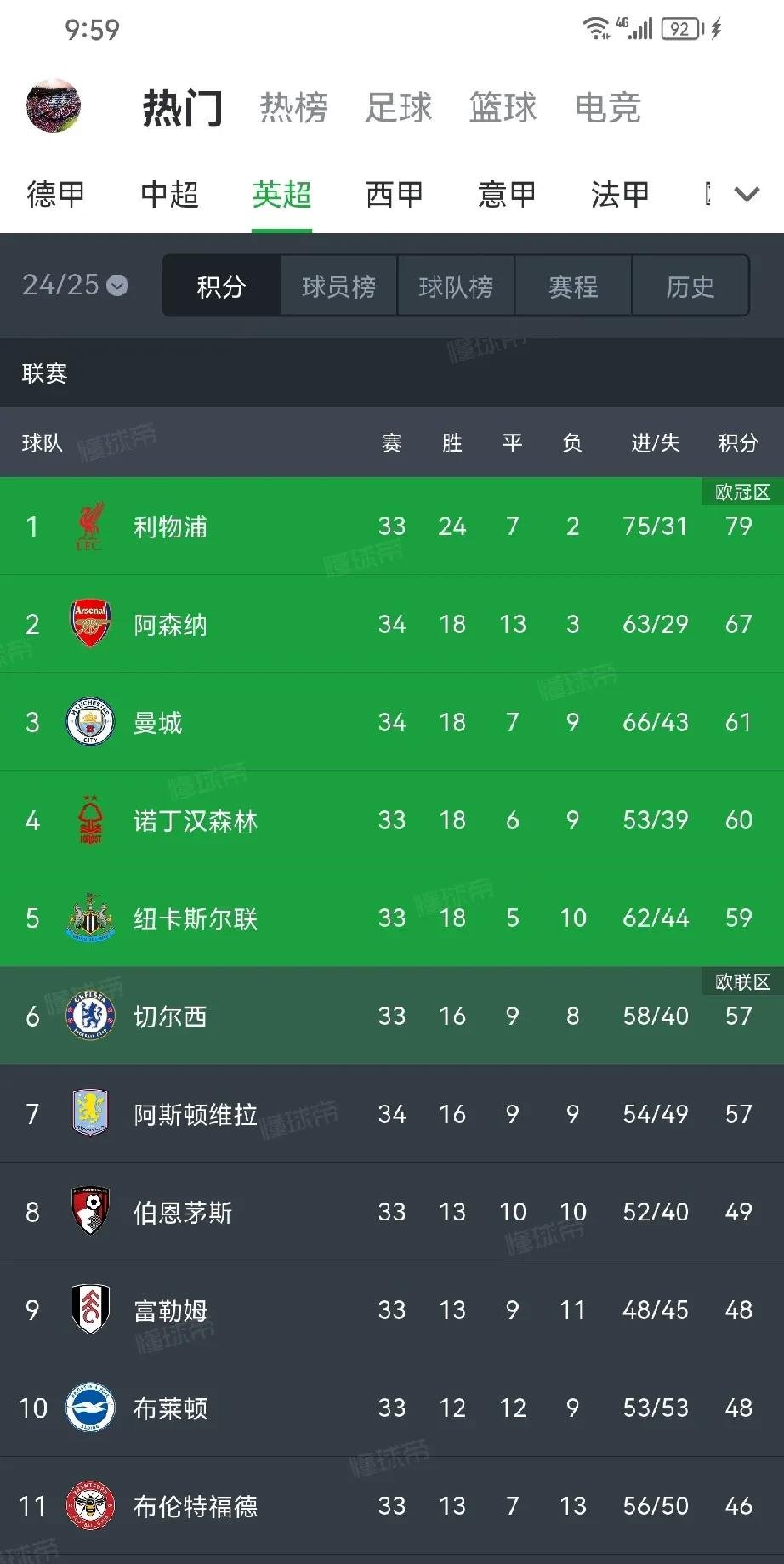Switch to the 球员榜 tab
Image resolution: width=784 pixels, height=1564 pixels.
click(338, 287)
